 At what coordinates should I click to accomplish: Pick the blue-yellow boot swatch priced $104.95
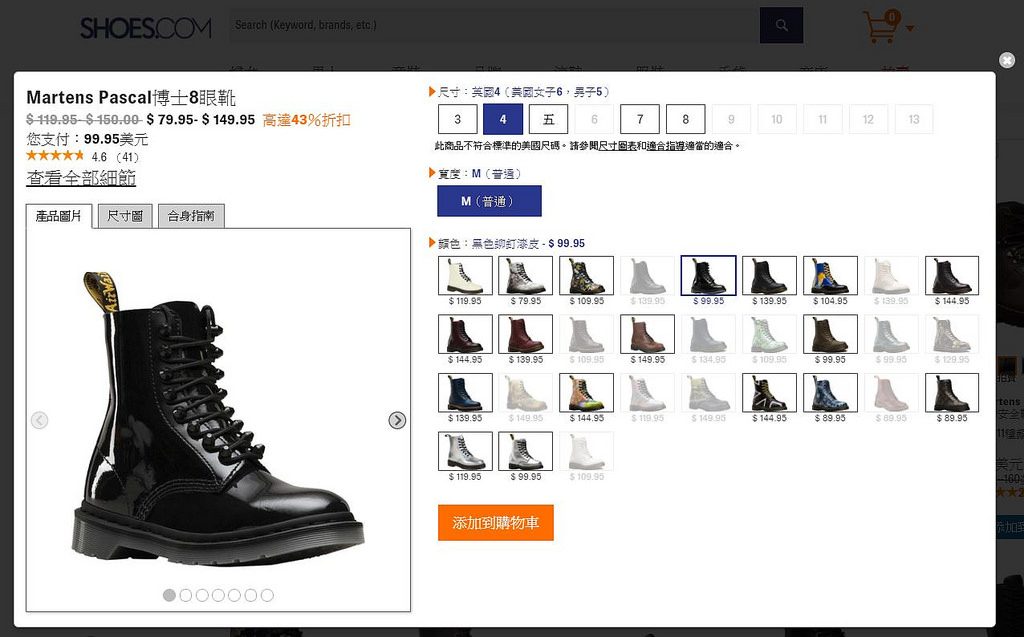tap(830, 276)
